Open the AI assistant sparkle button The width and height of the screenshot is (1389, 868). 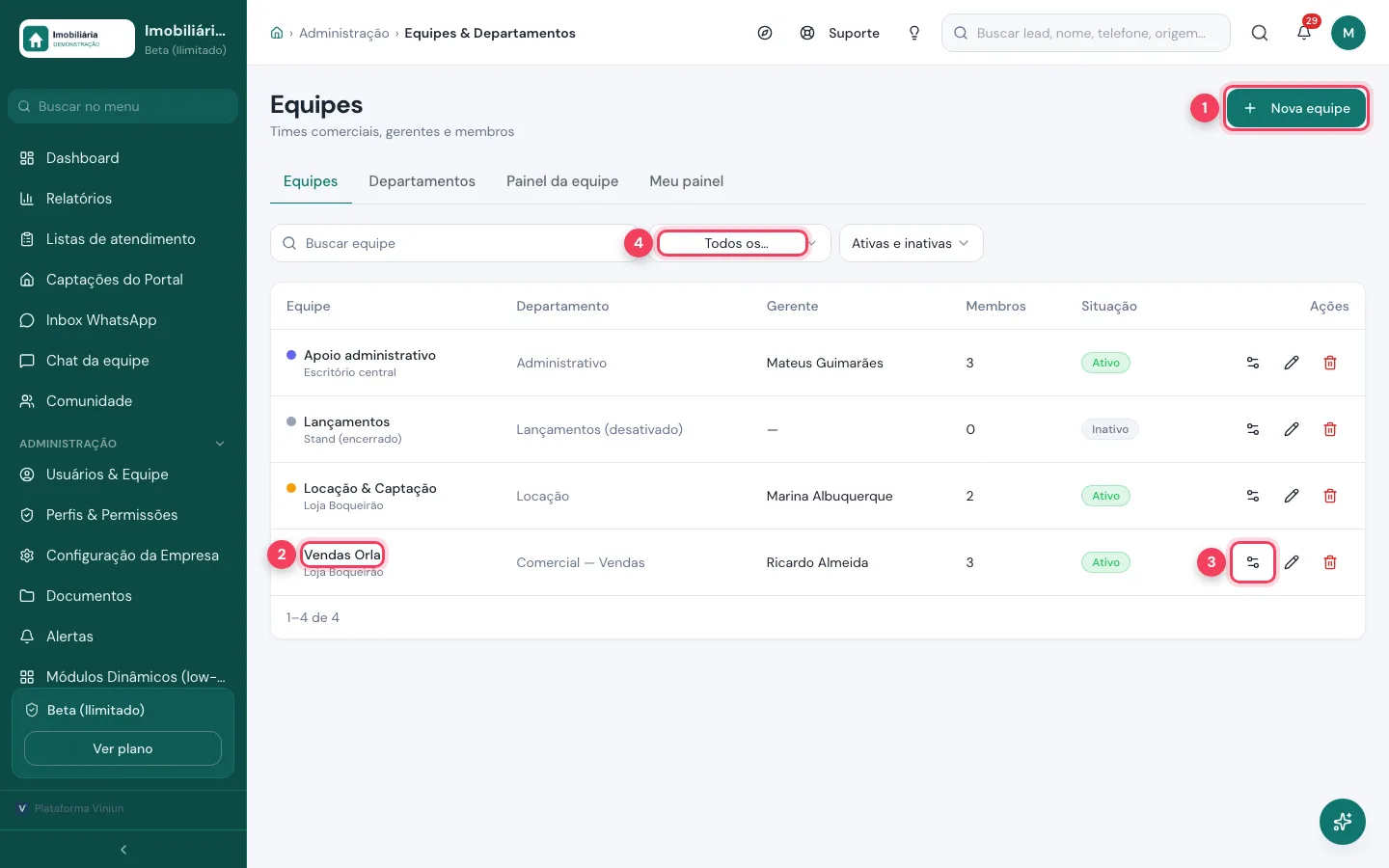pyautogui.click(x=1343, y=822)
